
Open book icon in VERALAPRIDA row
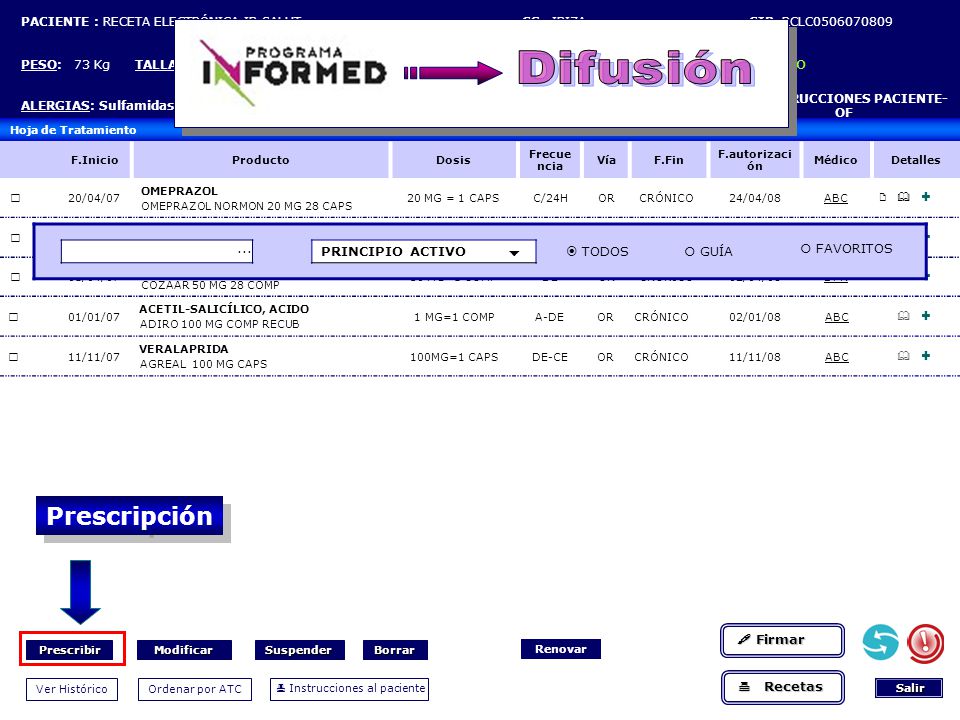[904, 356]
